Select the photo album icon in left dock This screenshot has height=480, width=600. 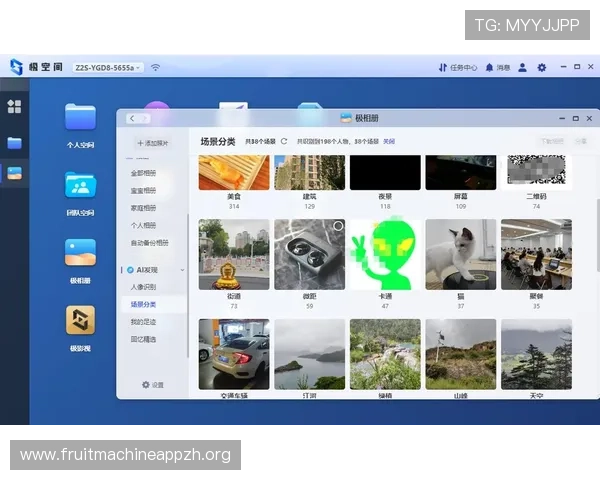coord(15,173)
